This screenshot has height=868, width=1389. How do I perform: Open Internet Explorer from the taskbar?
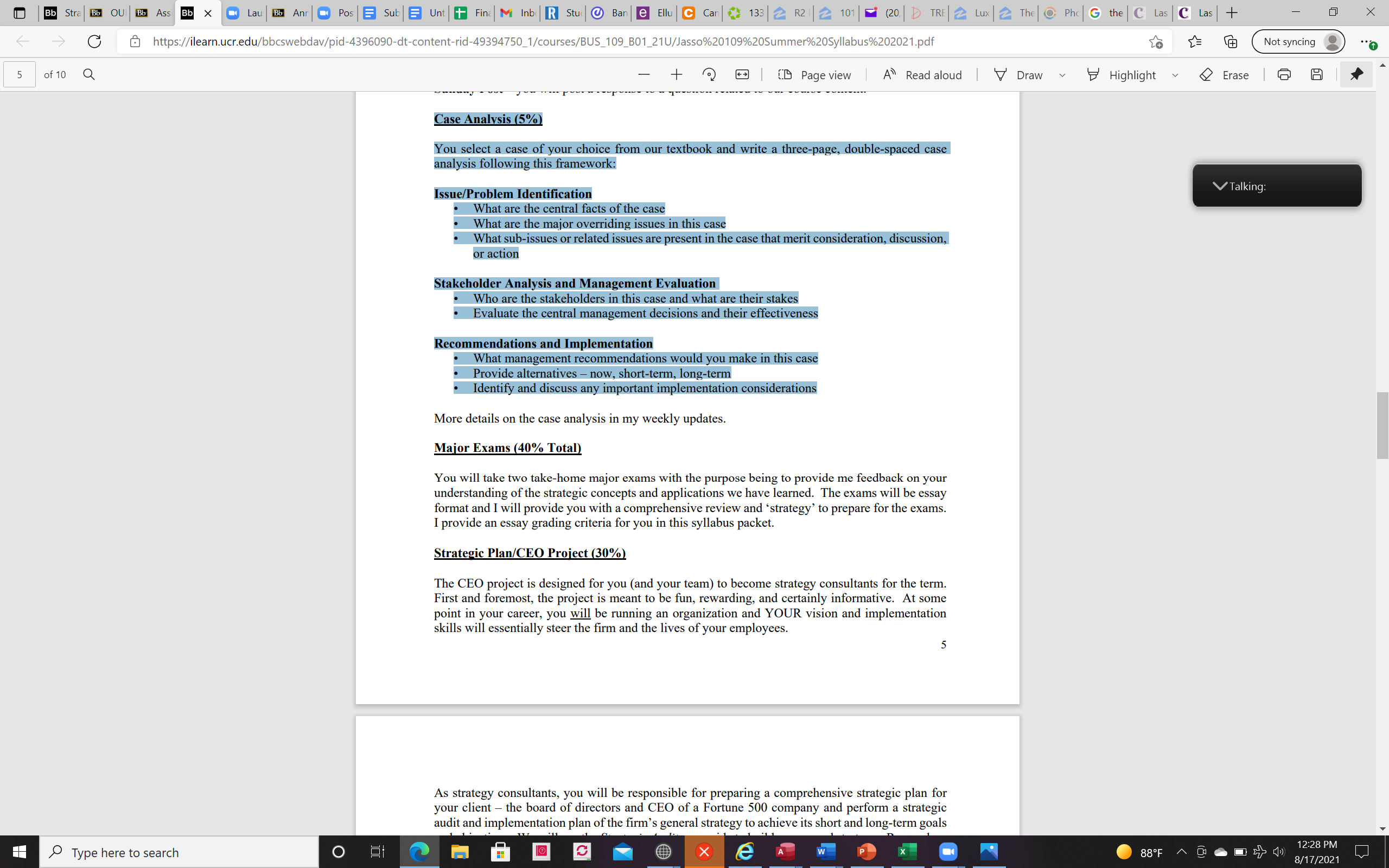point(744,852)
